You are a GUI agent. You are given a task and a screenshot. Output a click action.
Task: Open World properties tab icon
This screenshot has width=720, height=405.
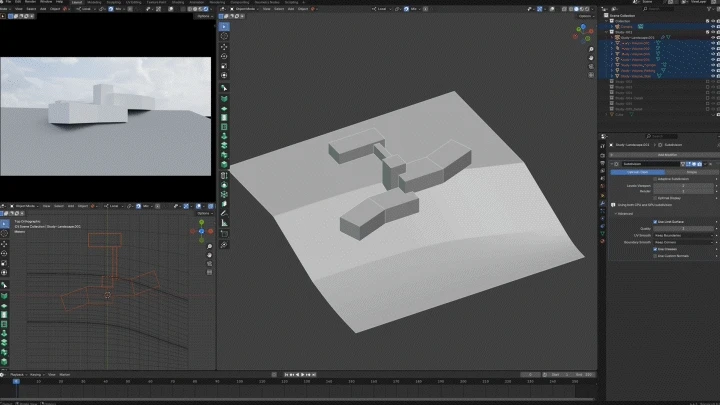(602, 186)
